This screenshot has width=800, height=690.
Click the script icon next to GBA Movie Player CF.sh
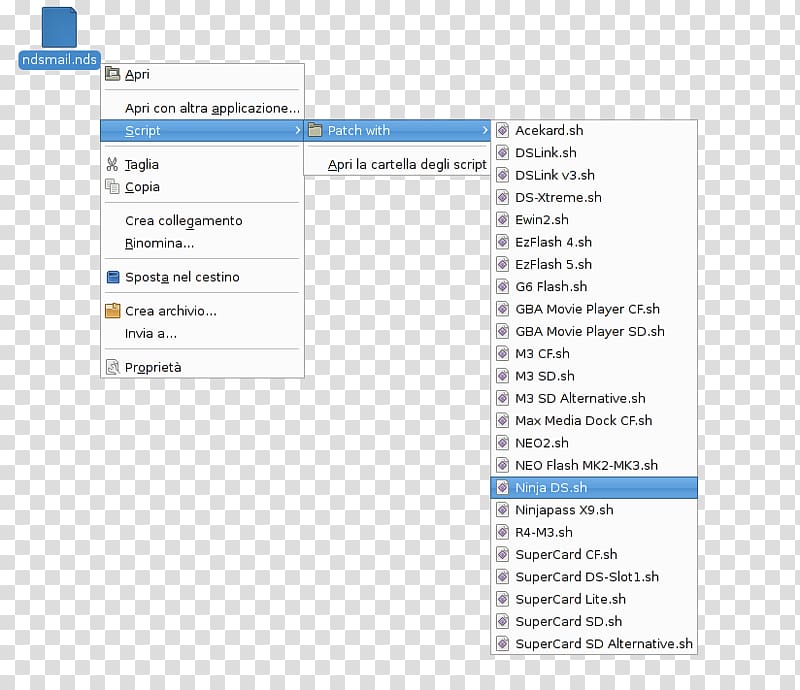pos(503,309)
